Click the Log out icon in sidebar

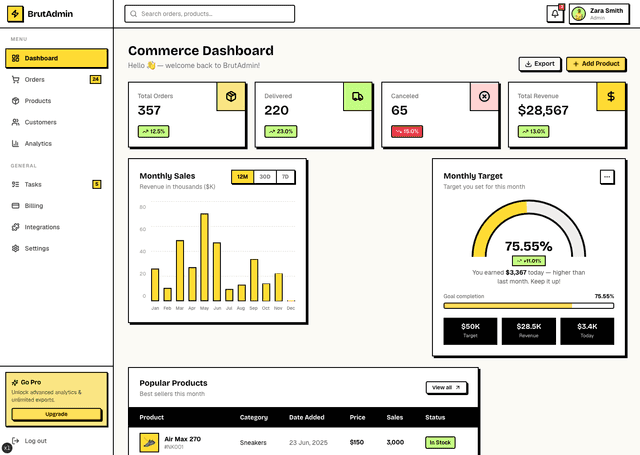tap(16, 441)
